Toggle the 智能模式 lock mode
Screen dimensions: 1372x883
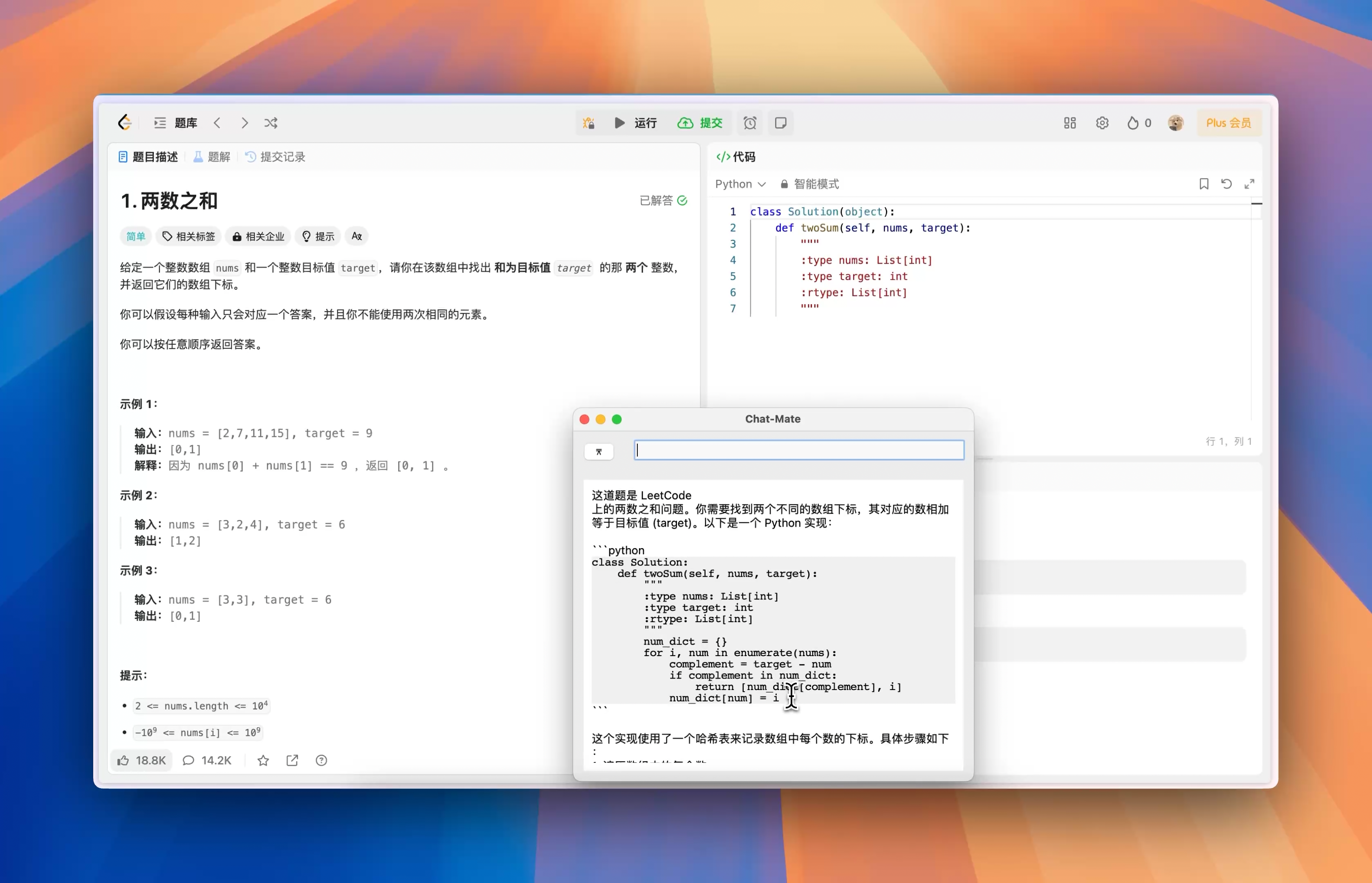click(x=809, y=184)
